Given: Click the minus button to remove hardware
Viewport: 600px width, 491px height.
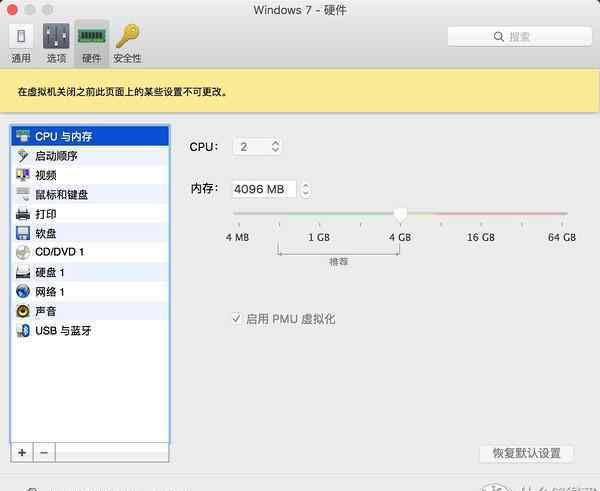Looking at the screenshot, I should pyautogui.click(x=44, y=453).
